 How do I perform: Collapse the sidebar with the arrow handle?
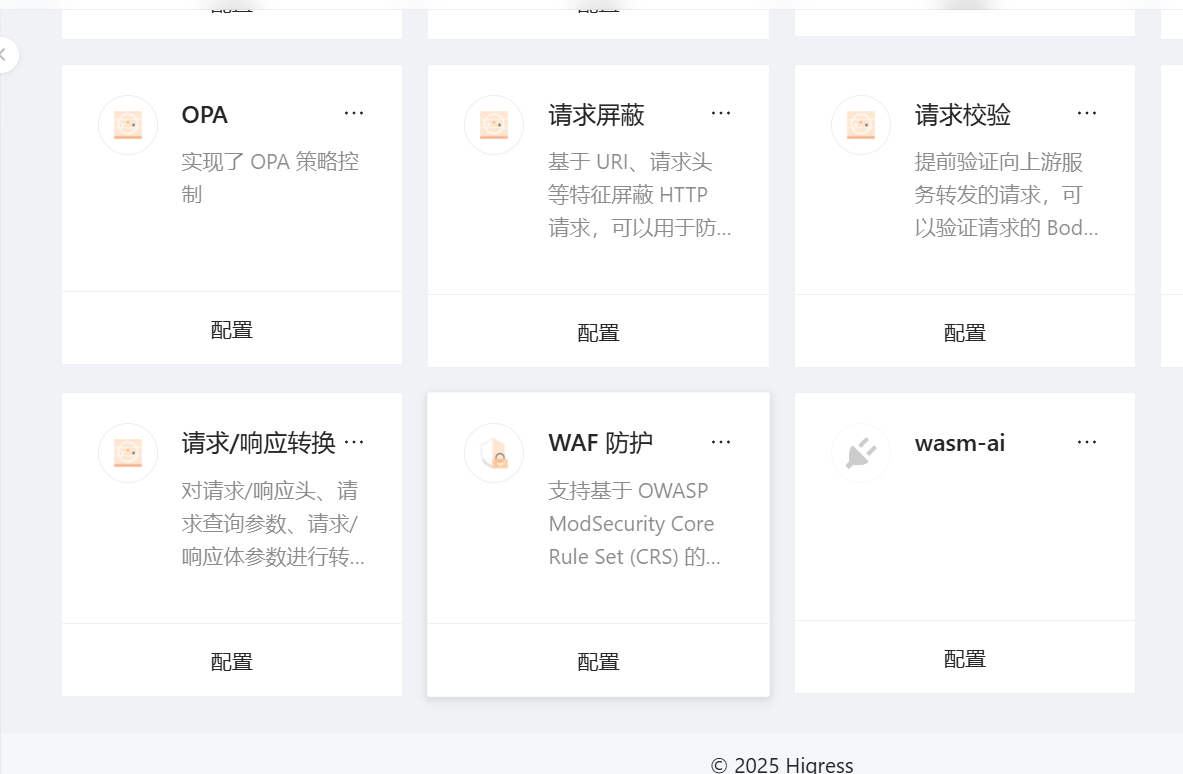pos(4,54)
